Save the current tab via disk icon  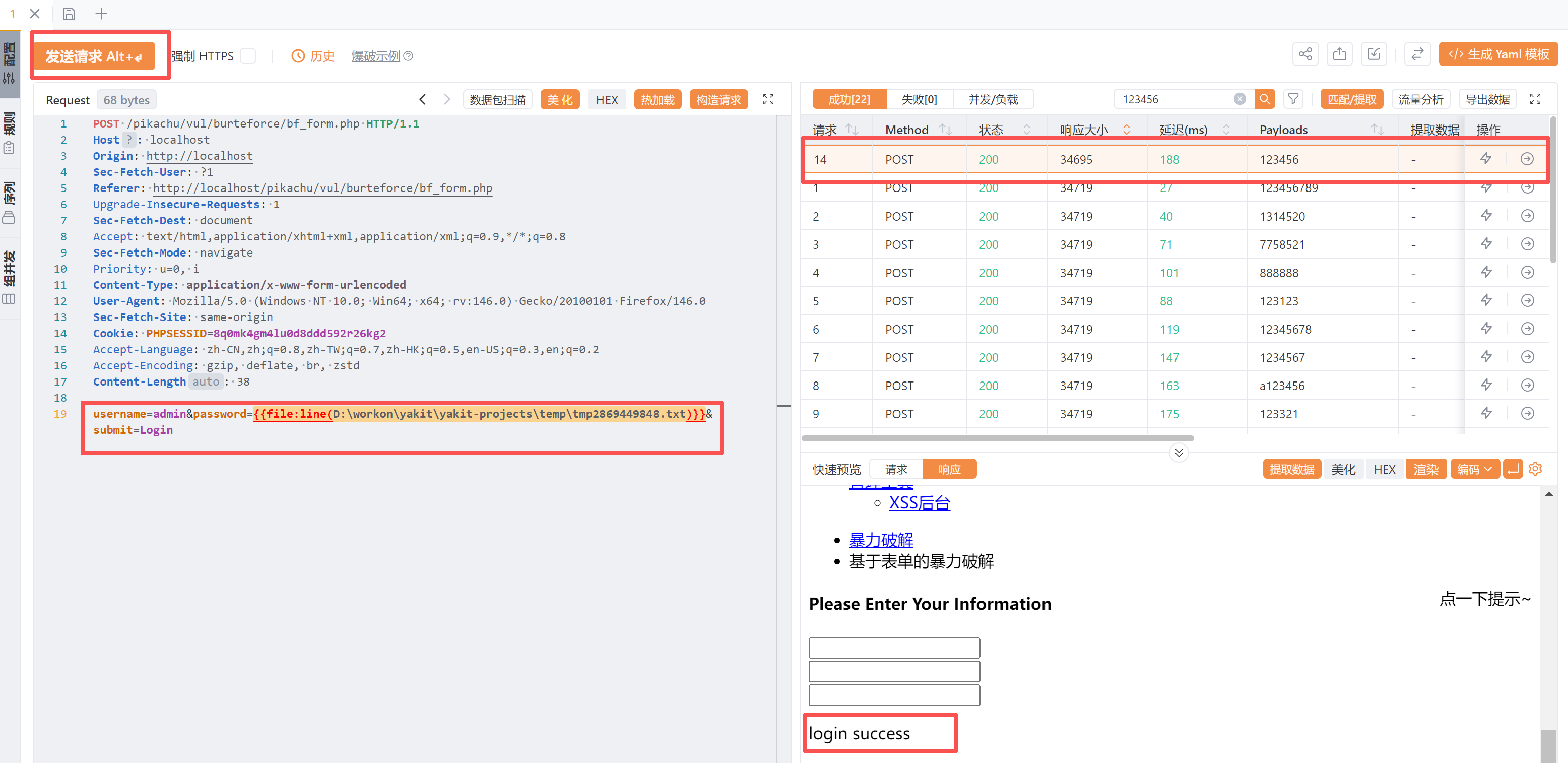[69, 14]
